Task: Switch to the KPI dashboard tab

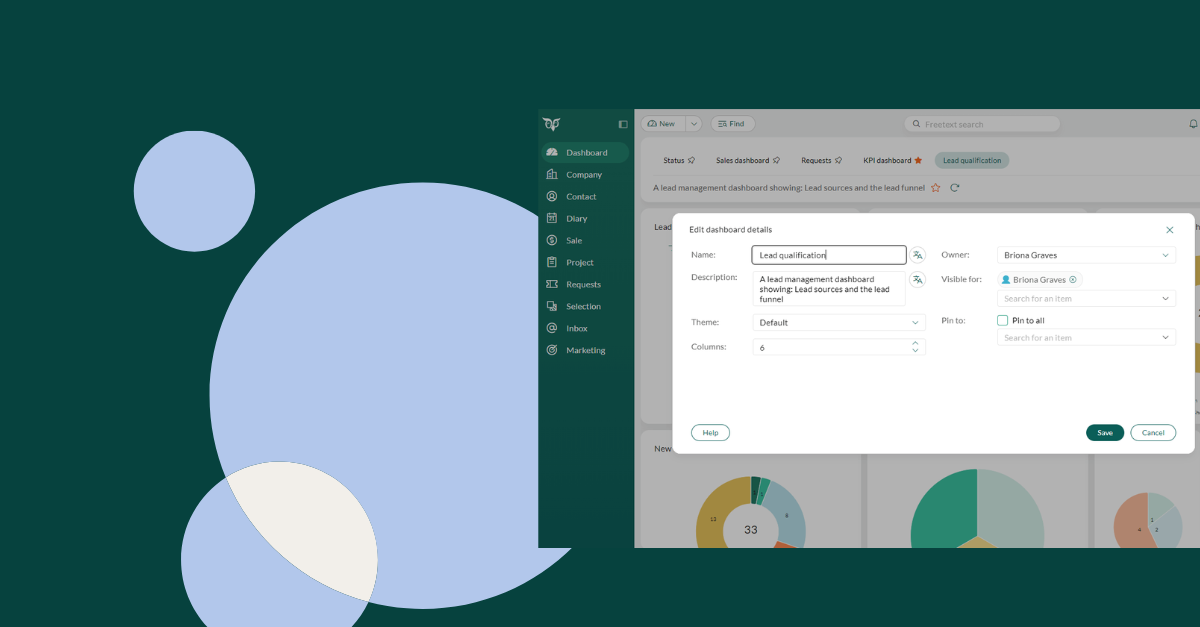Action: [892, 160]
